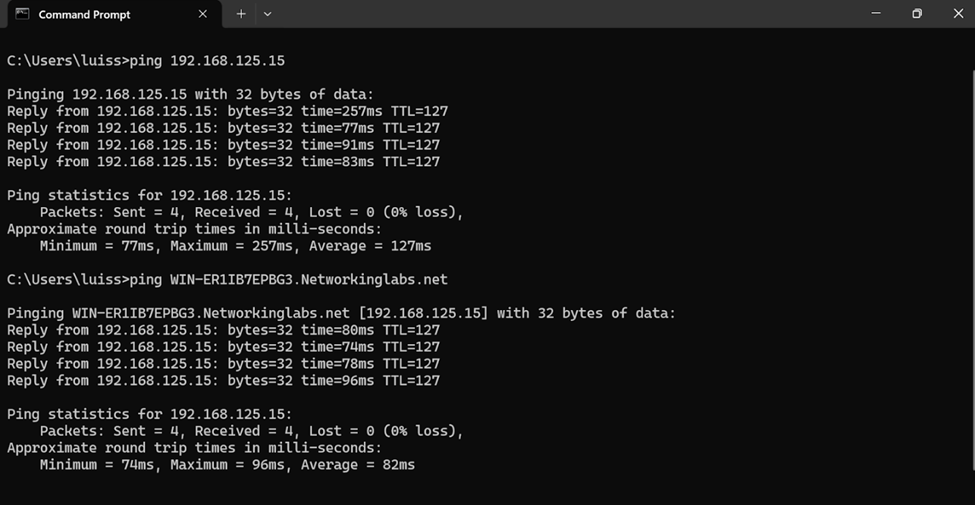Click the reply line showing time=91ms
The height and width of the screenshot is (505, 975).
[x=223, y=146]
